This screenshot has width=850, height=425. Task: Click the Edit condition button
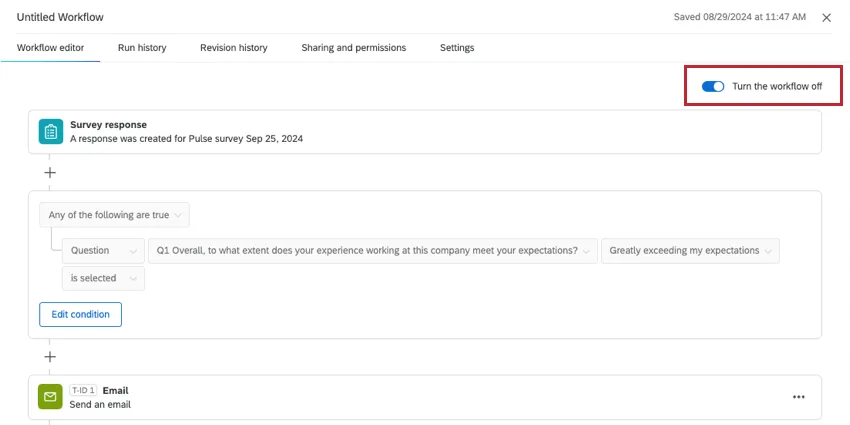[x=80, y=314]
